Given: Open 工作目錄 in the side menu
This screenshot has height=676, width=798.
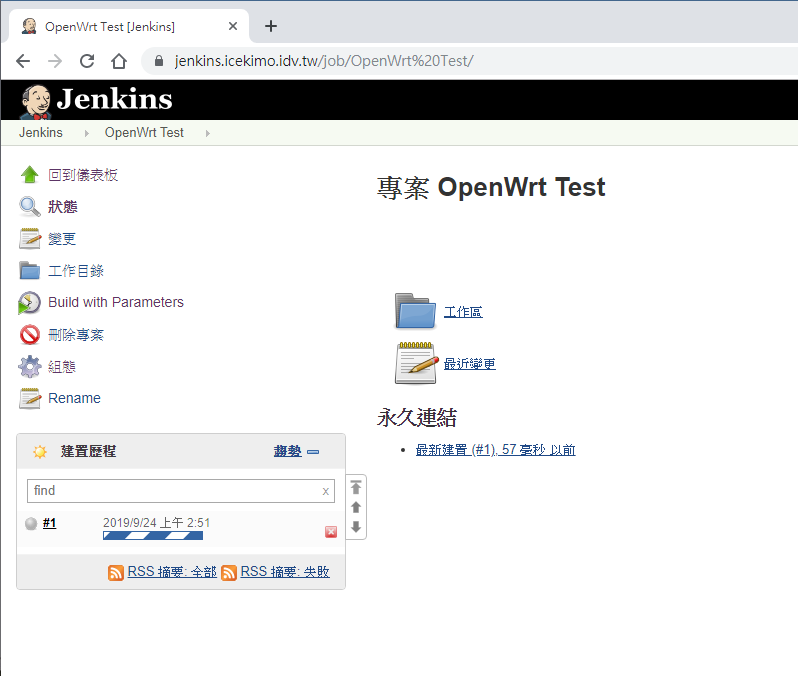Looking at the screenshot, I should tap(76, 271).
